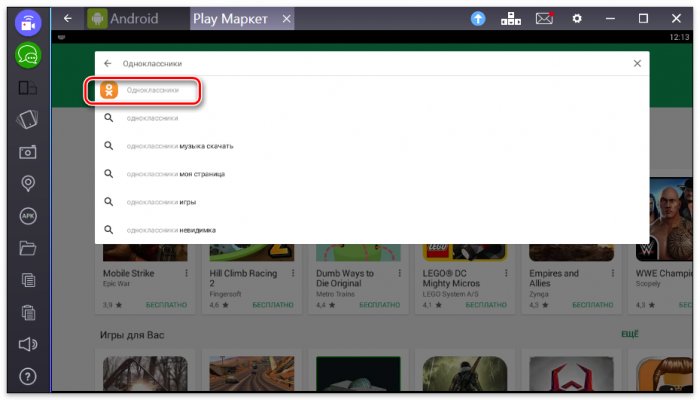This screenshot has height=400, width=700.
Task: Click the volume speaker icon
Action: tap(28, 344)
